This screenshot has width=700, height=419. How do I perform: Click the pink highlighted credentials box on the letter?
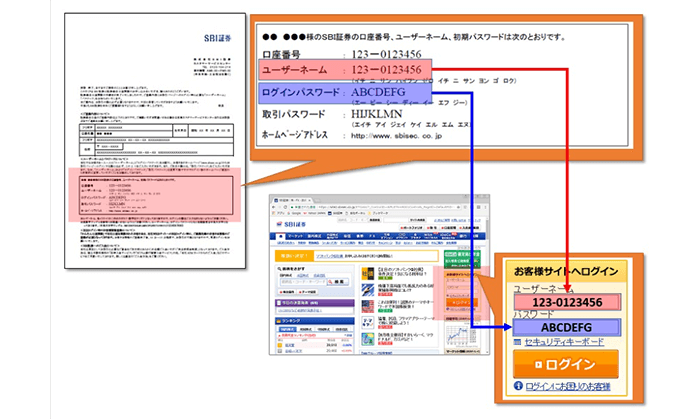click(x=154, y=195)
